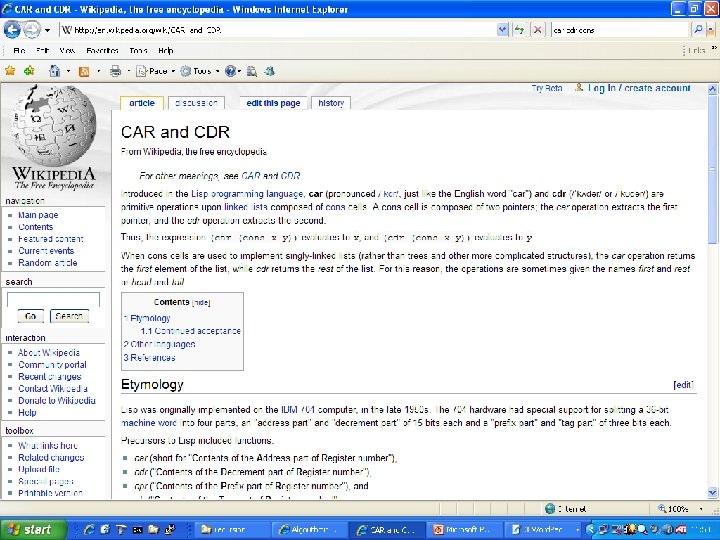Stop loading with the red X icon

pos(537,30)
